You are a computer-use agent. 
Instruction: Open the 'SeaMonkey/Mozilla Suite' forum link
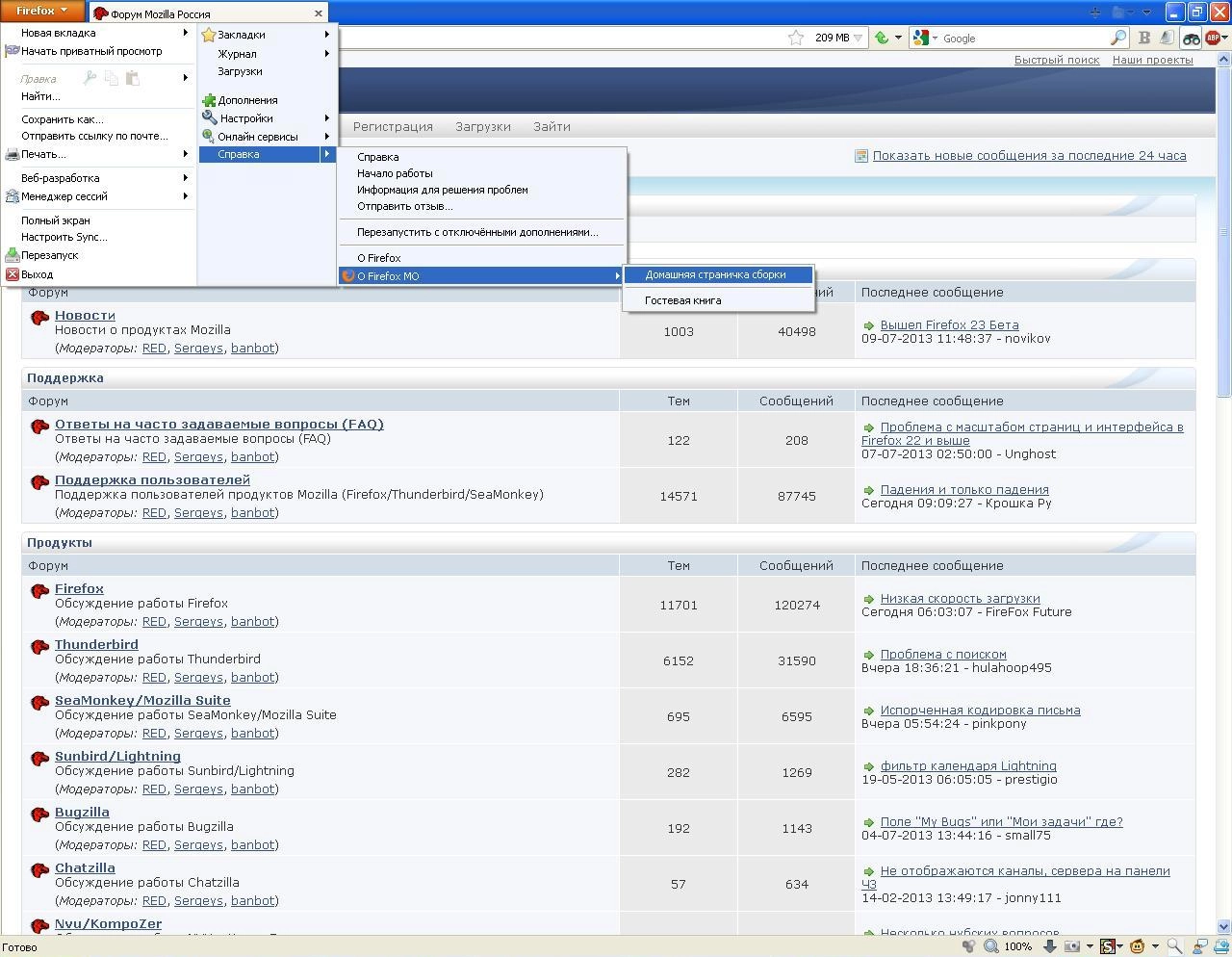click(142, 700)
